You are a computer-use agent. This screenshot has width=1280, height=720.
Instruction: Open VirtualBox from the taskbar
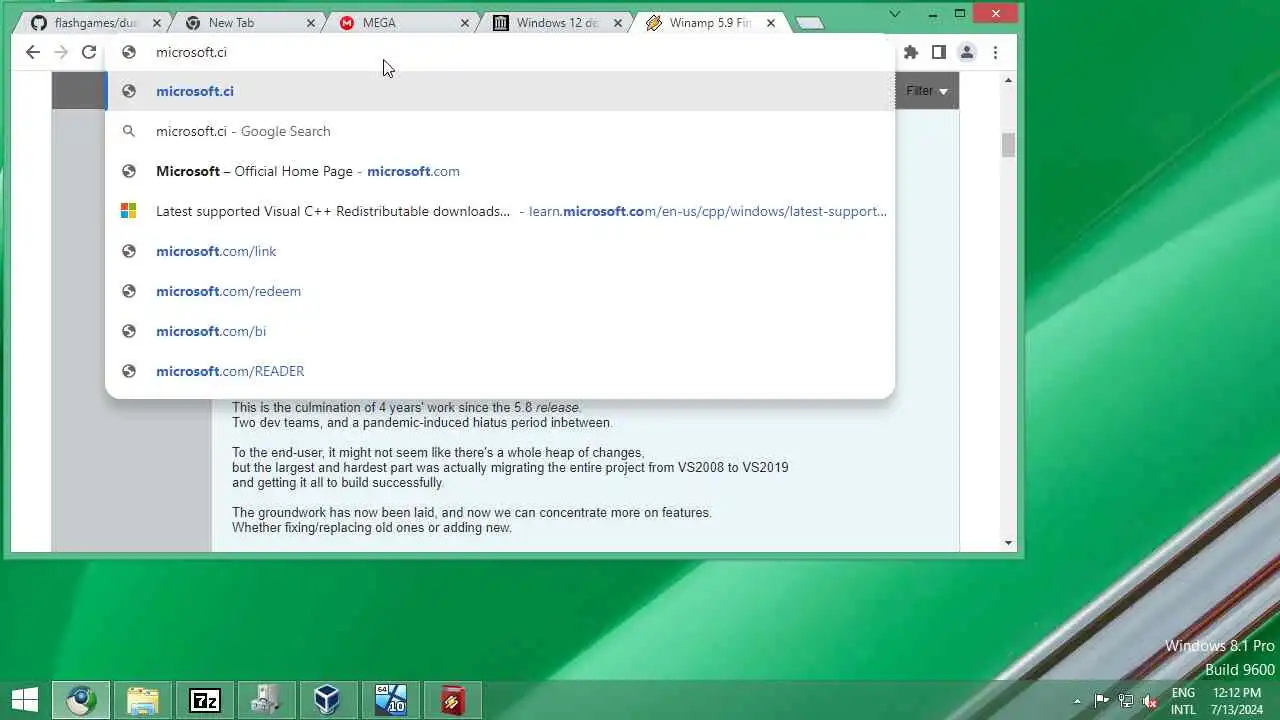click(x=328, y=700)
